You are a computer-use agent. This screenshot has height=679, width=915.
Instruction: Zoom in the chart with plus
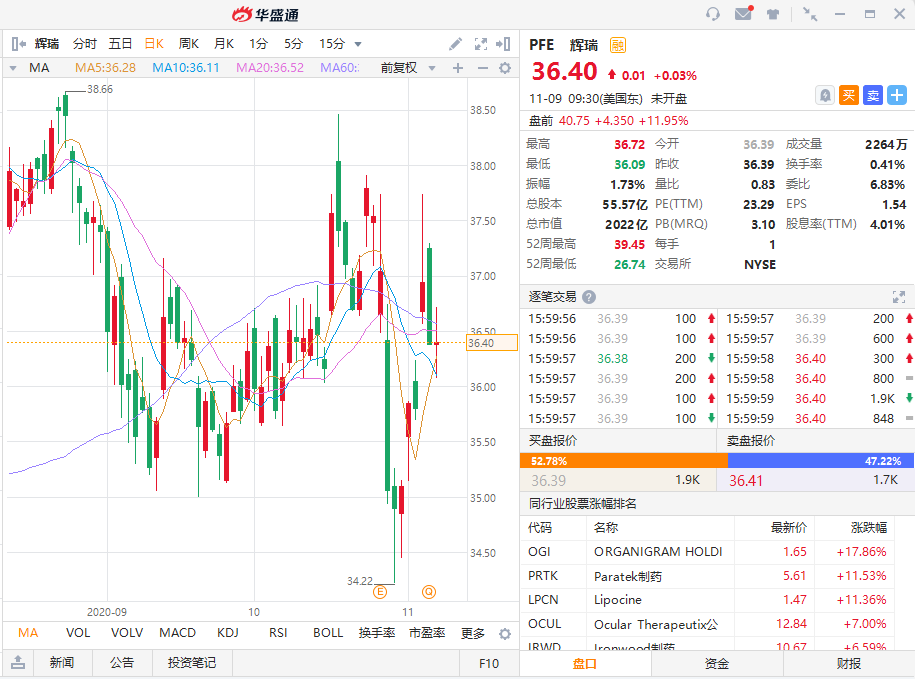pyautogui.click(x=458, y=68)
